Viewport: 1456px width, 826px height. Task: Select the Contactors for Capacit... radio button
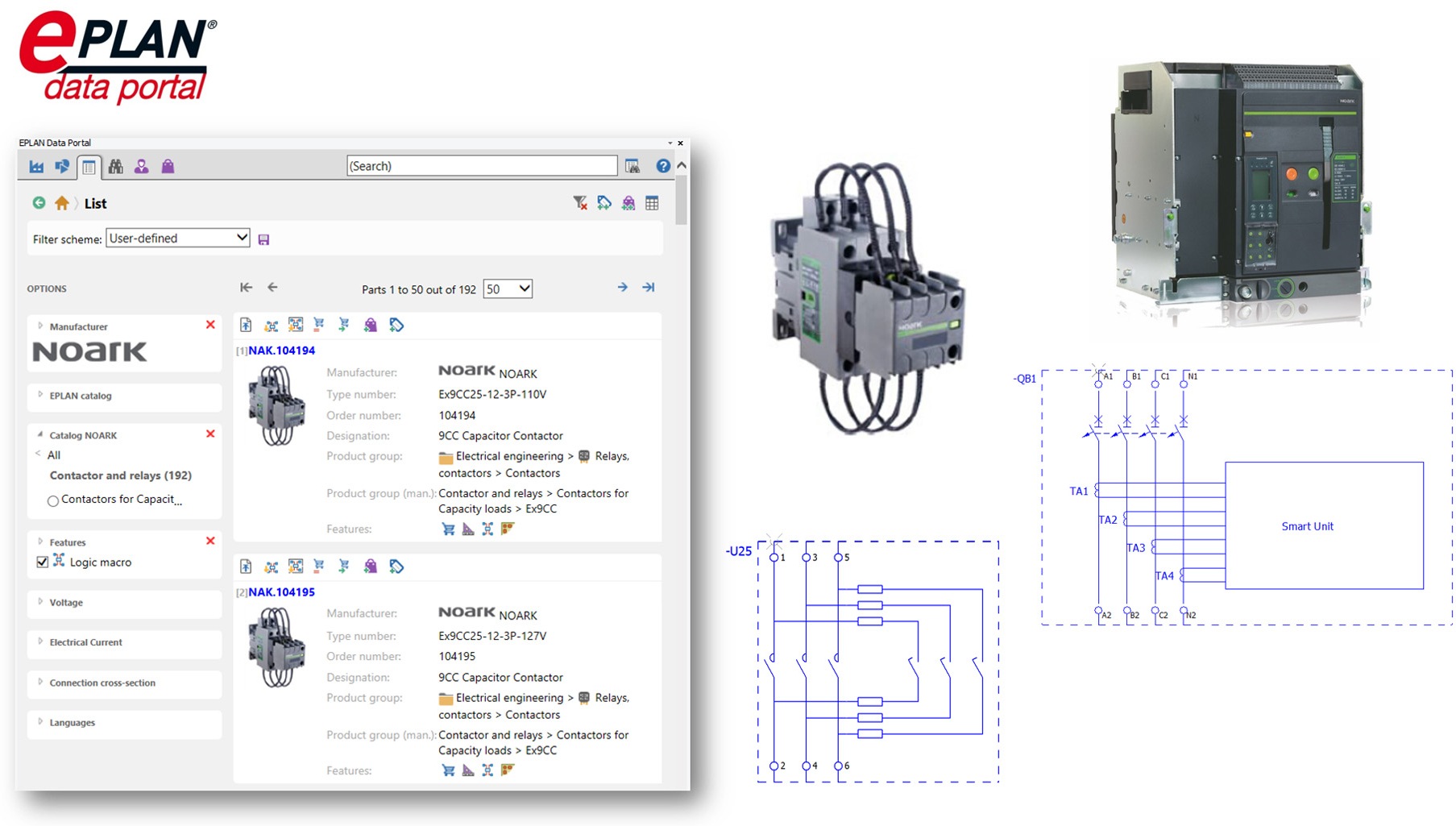click(x=53, y=500)
